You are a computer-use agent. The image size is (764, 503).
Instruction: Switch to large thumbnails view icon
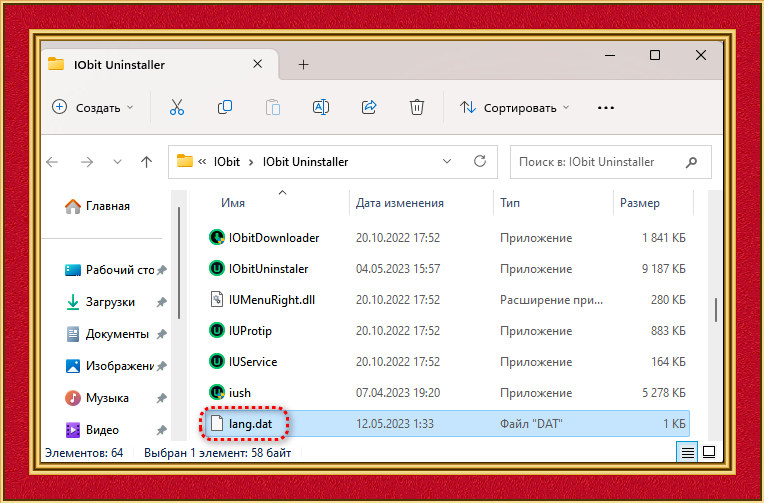pyautogui.click(x=709, y=452)
